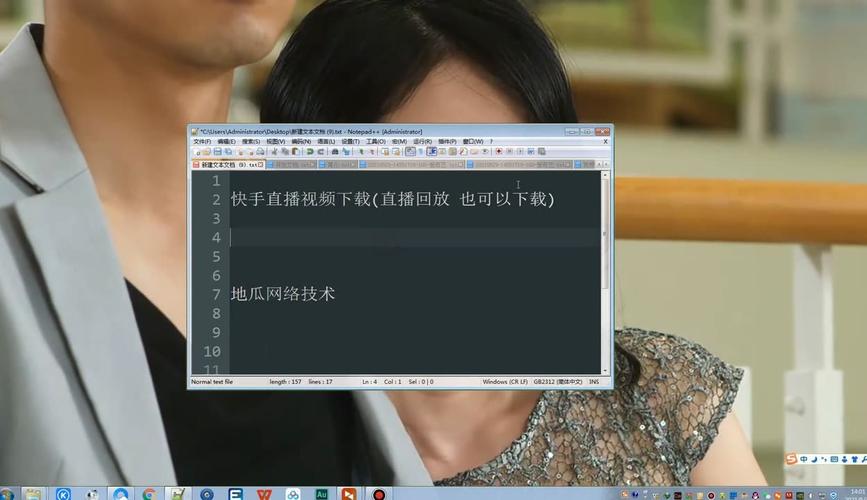Click the Paste toolbar icon
The width and height of the screenshot is (867, 500).
[x=295, y=152]
